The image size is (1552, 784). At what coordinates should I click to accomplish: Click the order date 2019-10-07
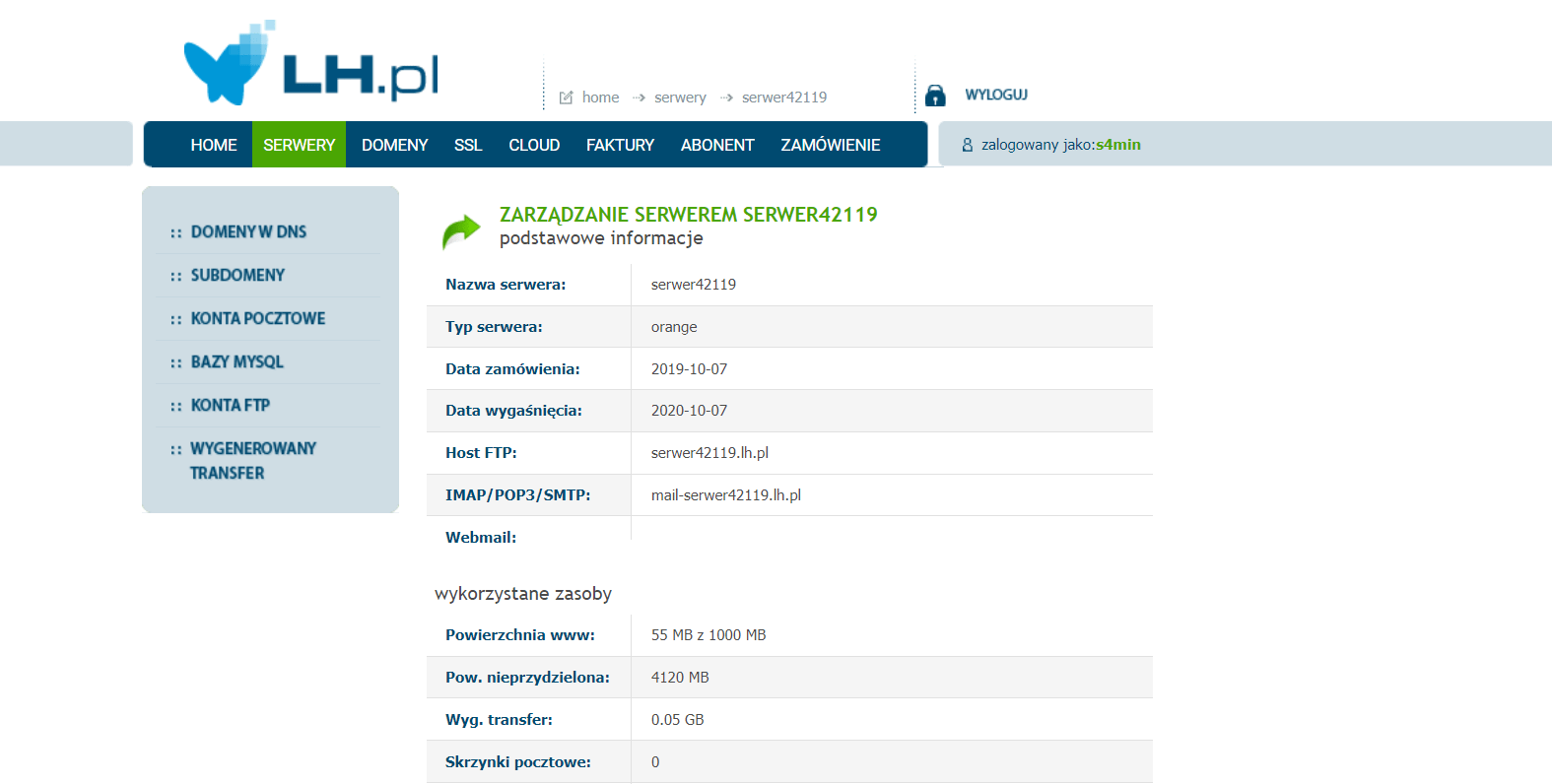[689, 369]
